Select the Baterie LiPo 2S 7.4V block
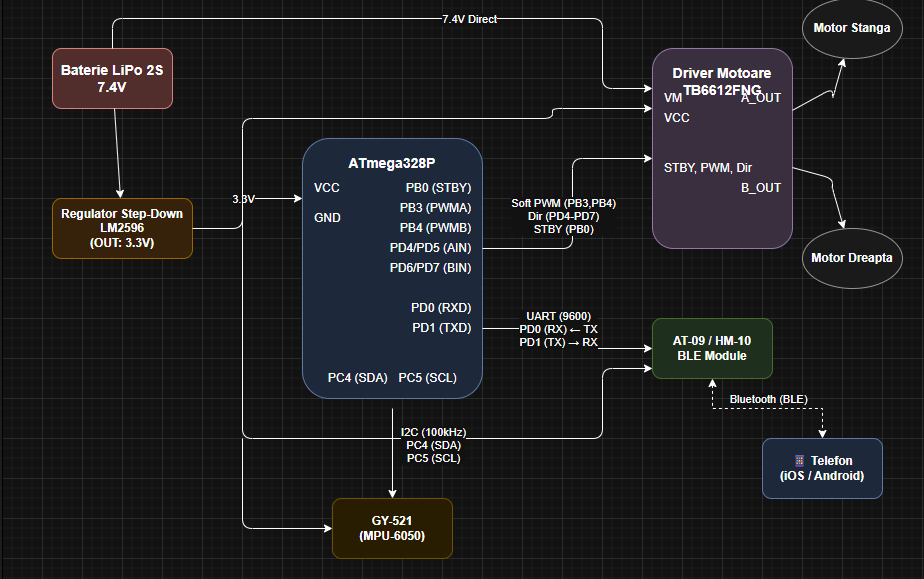Viewport: 924px width, 579px height. click(x=113, y=78)
